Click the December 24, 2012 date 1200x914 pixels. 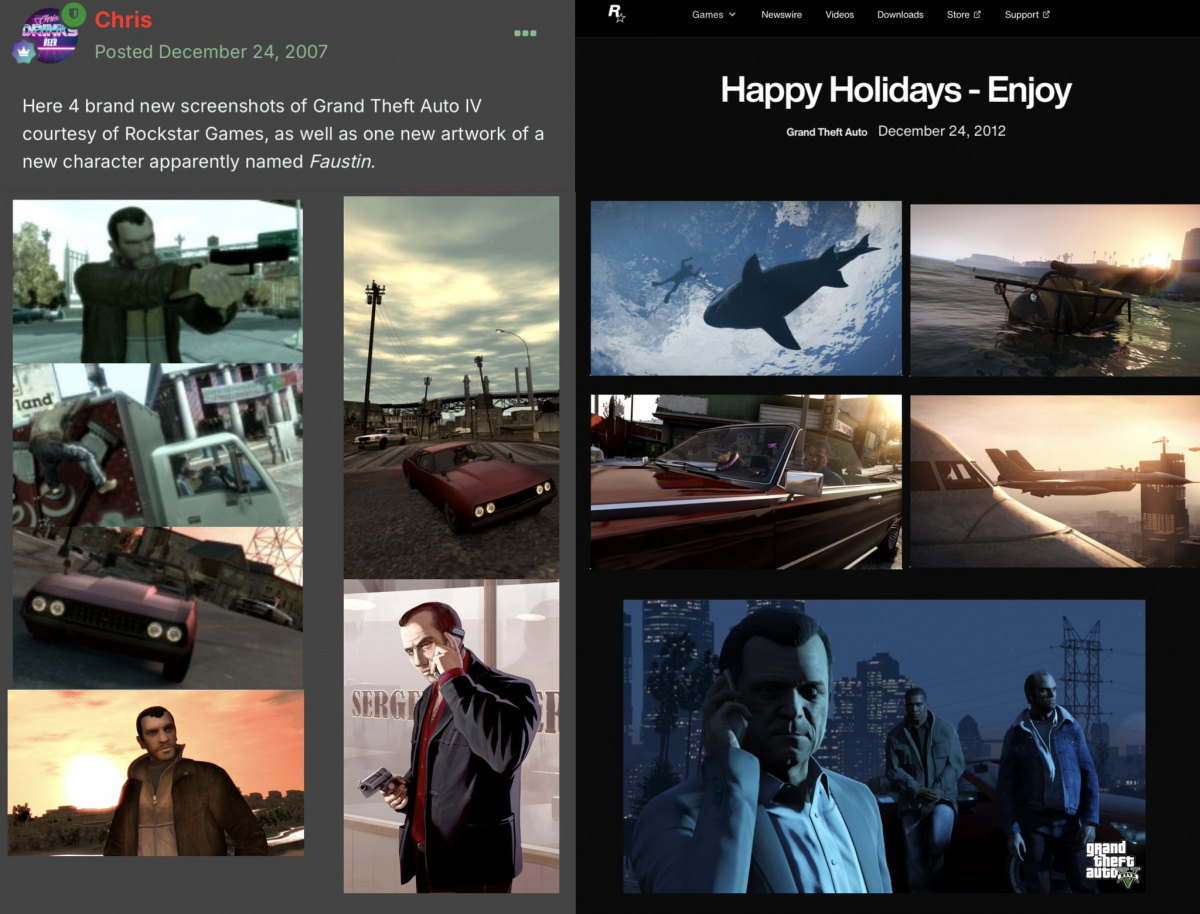click(x=942, y=131)
